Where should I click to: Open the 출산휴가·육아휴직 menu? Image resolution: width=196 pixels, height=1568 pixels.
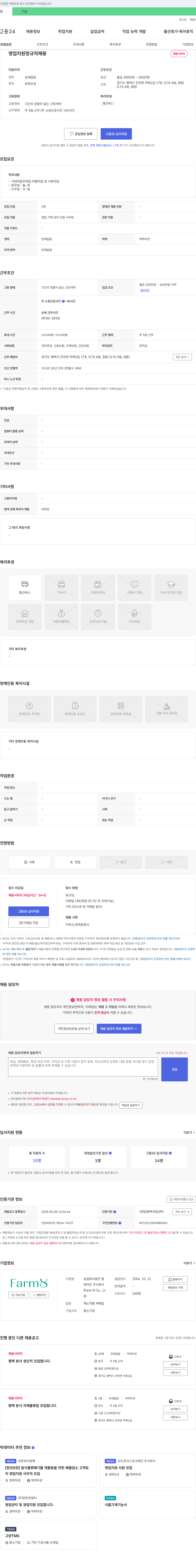coord(178,32)
